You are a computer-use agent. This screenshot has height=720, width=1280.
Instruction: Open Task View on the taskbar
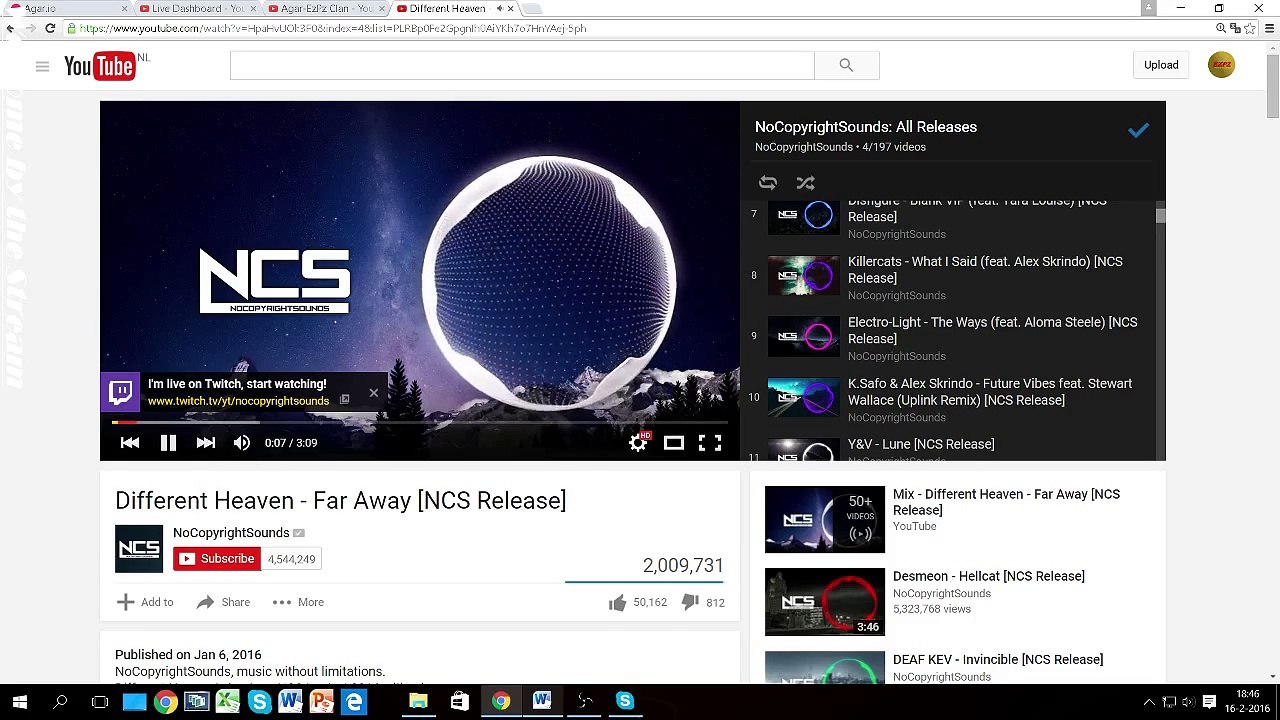(x=100, y=701)
